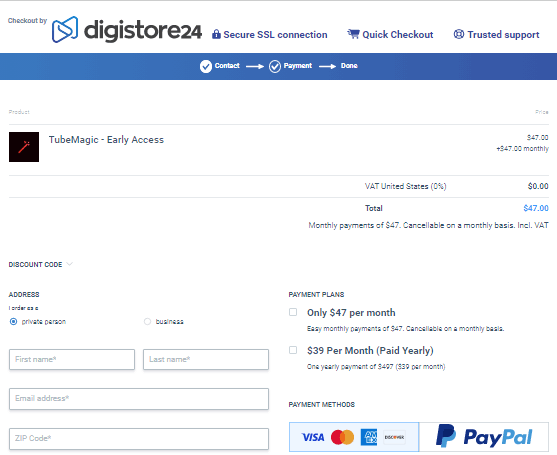
Task: Click the Checkout by label
Action: (27, 21)
